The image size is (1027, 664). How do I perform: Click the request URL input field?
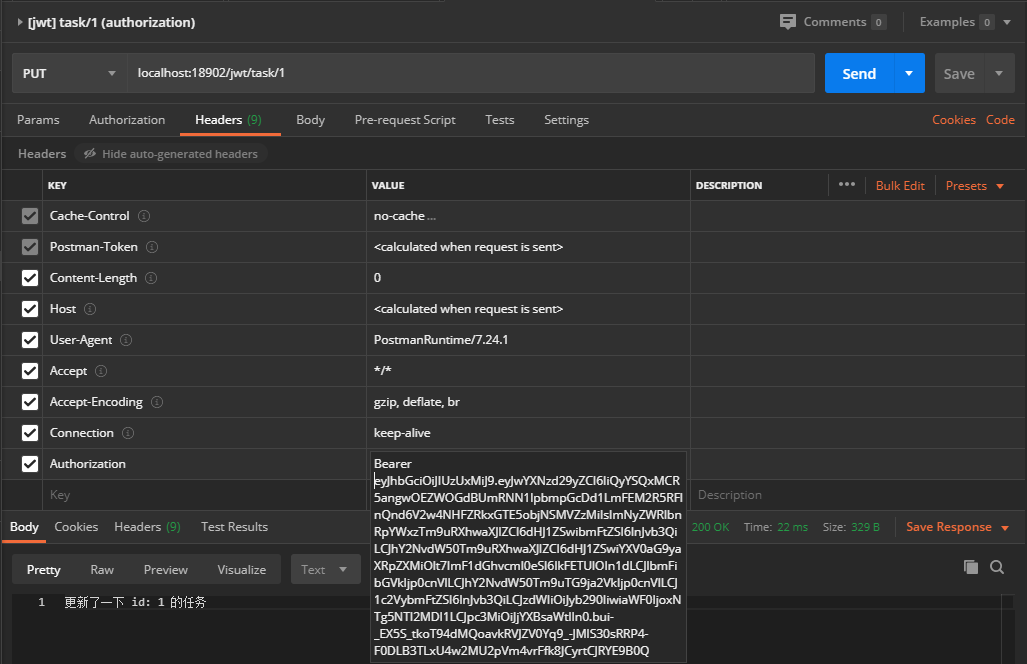tap(472, 73)
